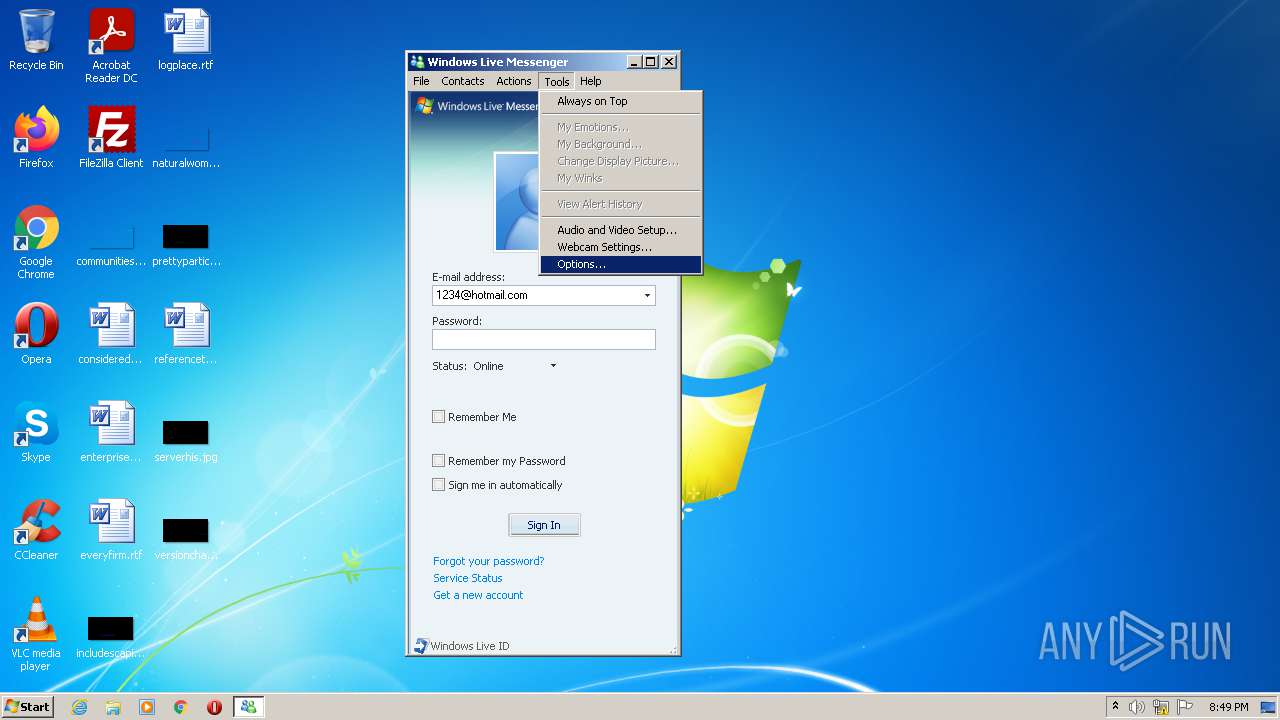Click the Start button
Viewport: 1280px width, 720px height.
click(x=28, y=707)
